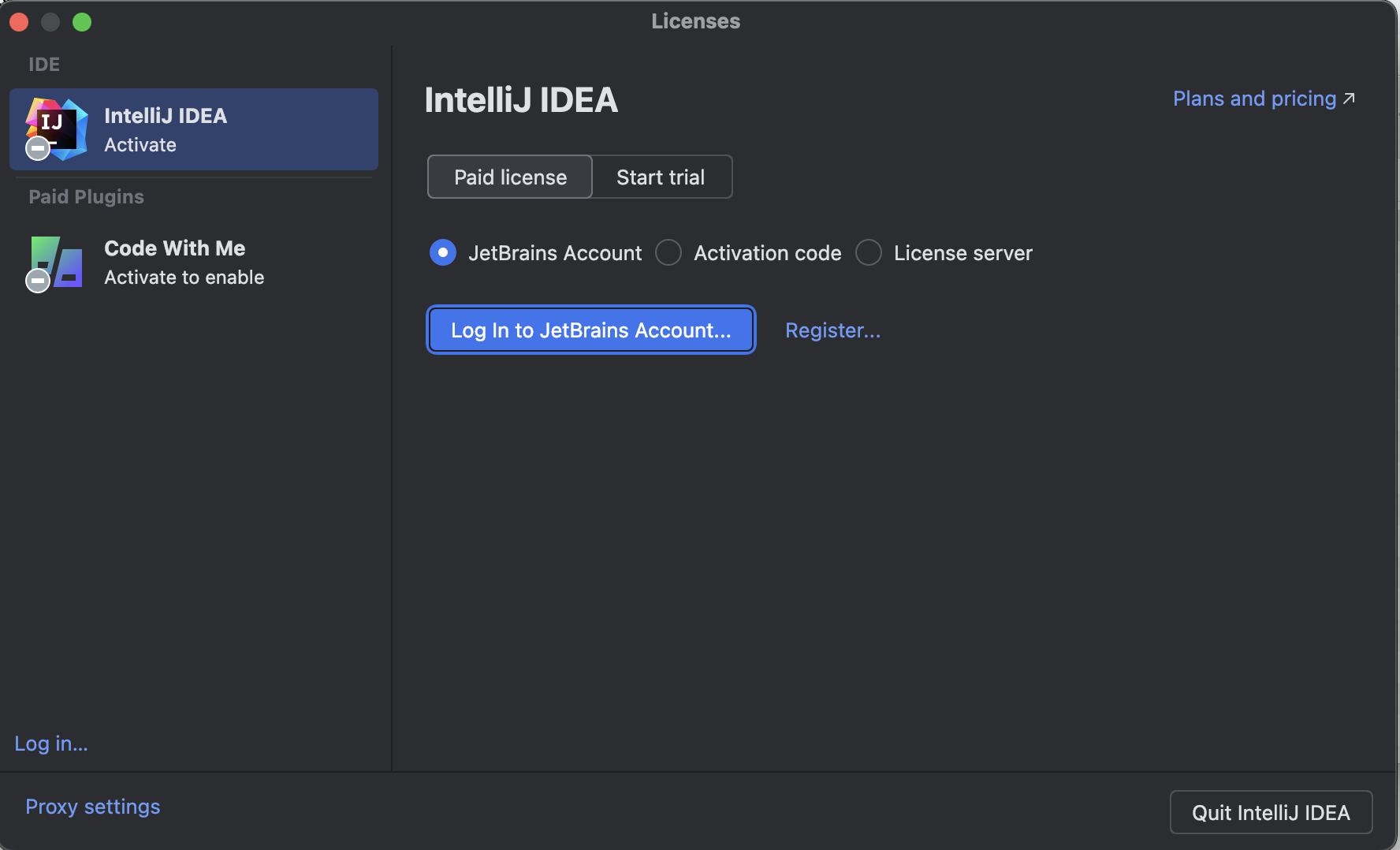Click the green maximize window button
The image size is (1400, 850).
(x=82, y=21)
